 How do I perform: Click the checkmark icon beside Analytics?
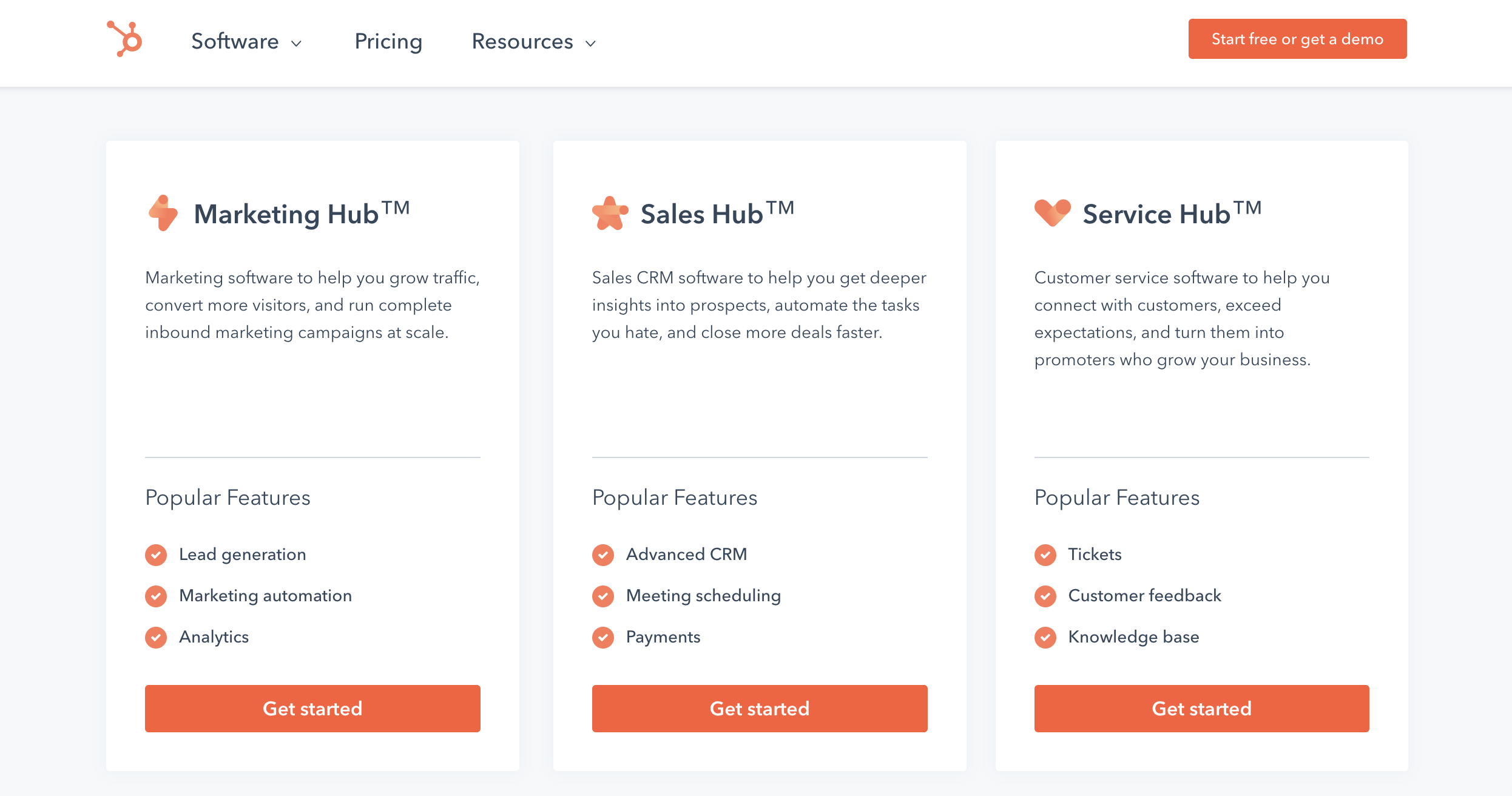tap(156, 637)
